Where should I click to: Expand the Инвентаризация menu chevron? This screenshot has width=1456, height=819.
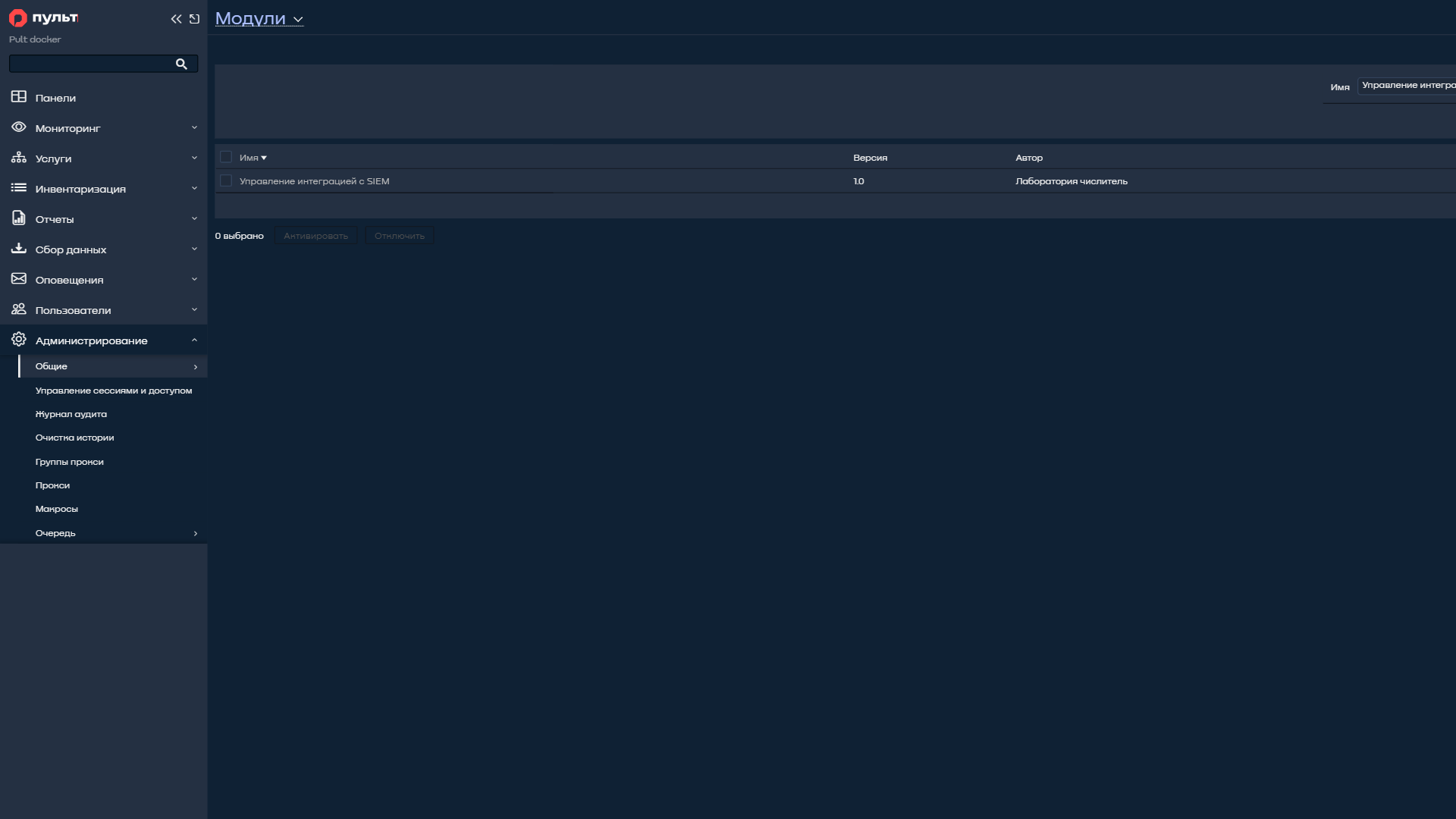(194, 188)
